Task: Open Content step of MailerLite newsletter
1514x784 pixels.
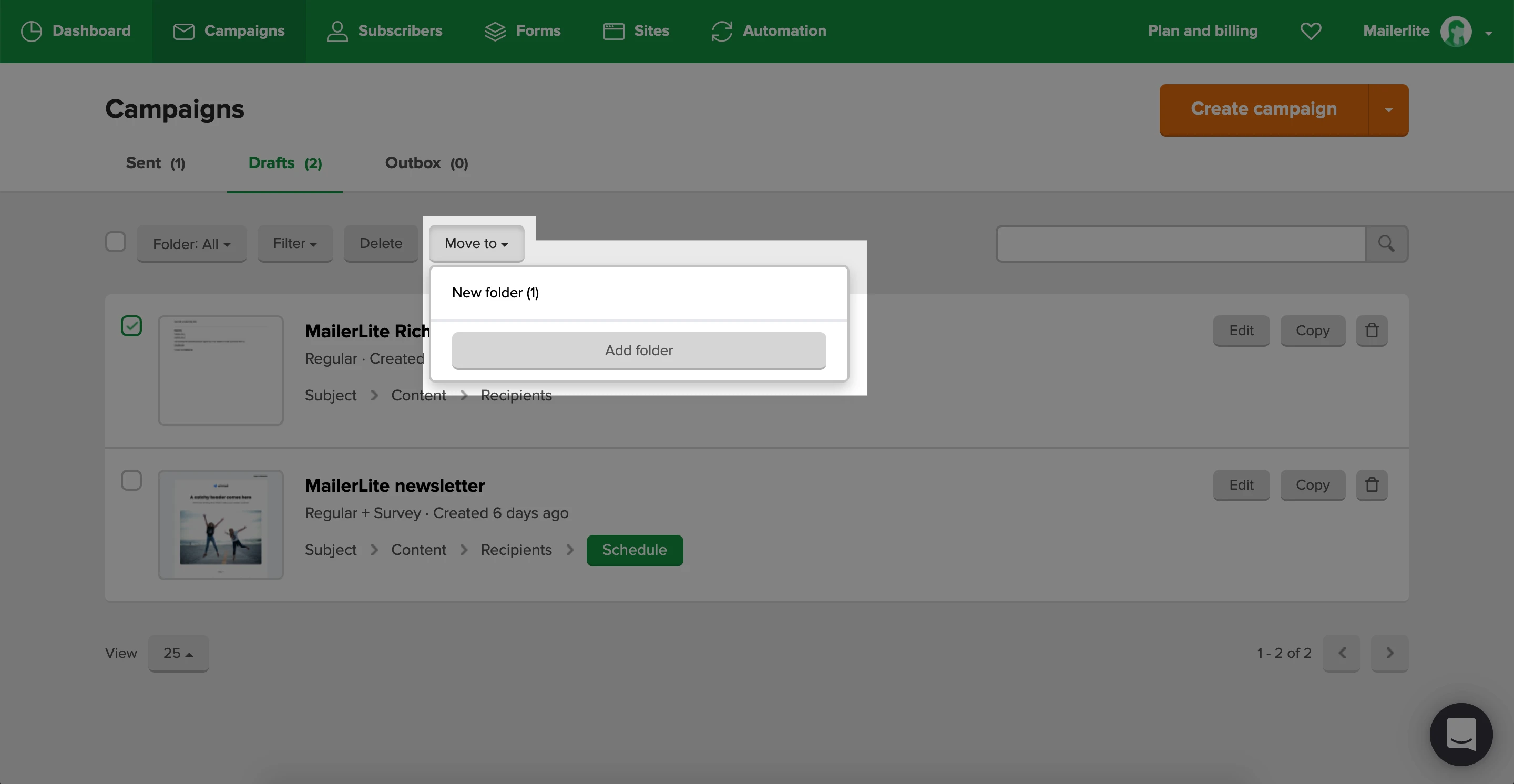Action: coord(418,550)
